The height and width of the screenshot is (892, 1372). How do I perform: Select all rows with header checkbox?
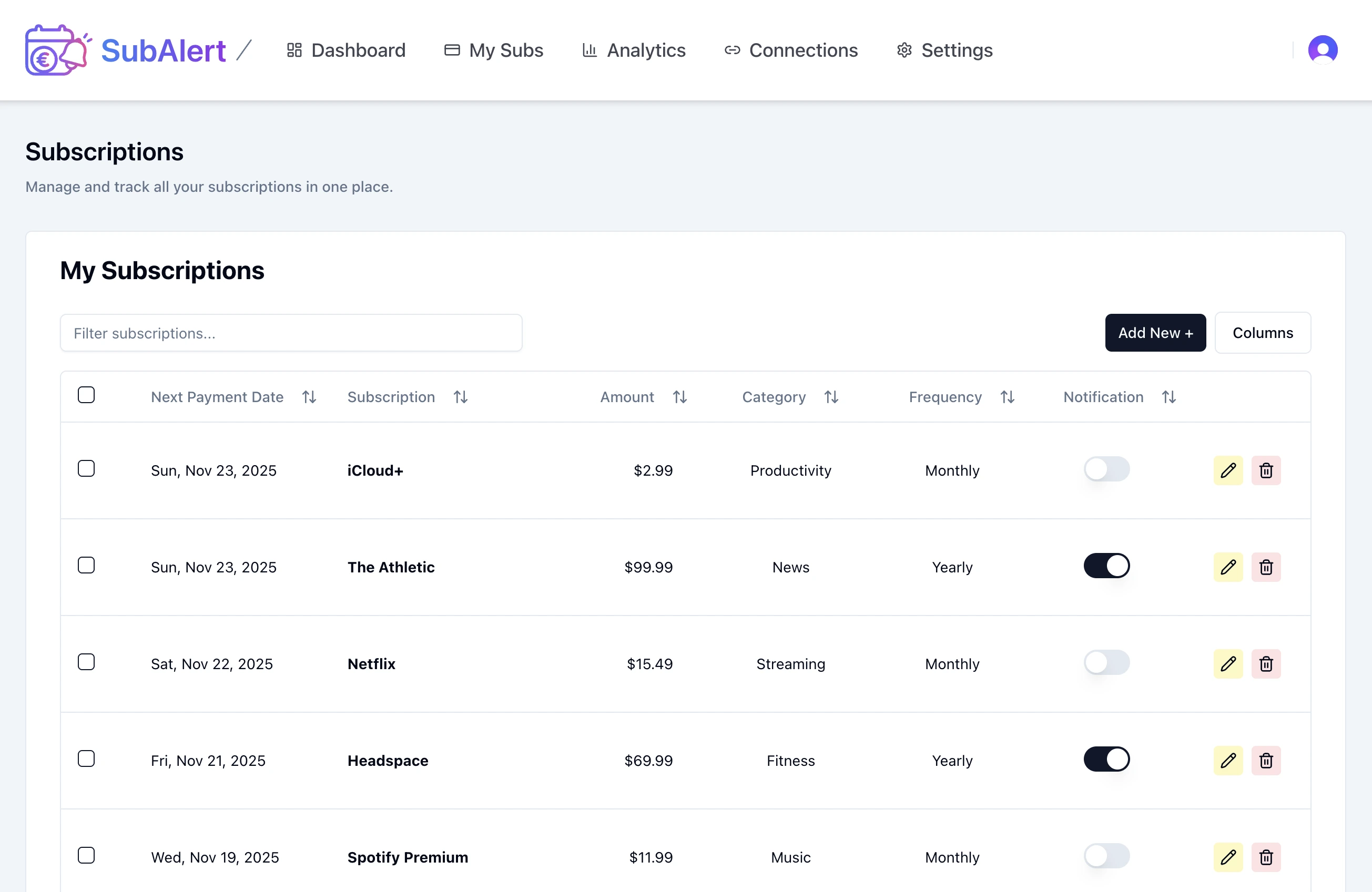click(x=86, y=395)
